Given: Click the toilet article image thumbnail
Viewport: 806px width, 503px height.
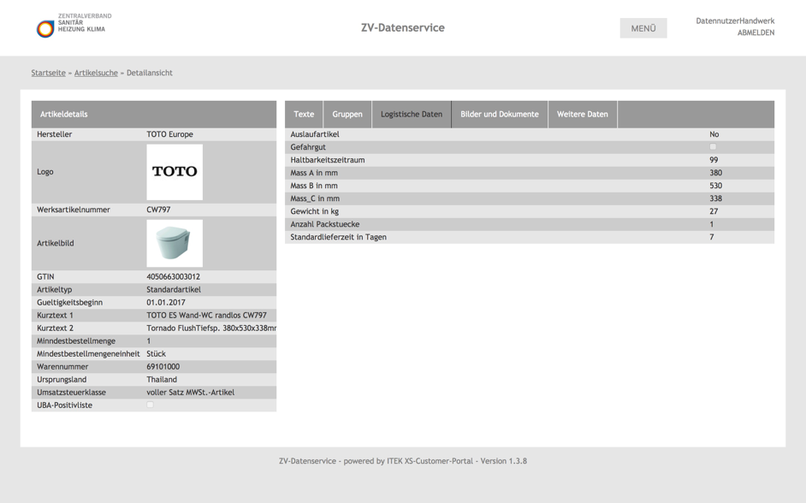Looking at the screenshot, I should click(174, 243).
